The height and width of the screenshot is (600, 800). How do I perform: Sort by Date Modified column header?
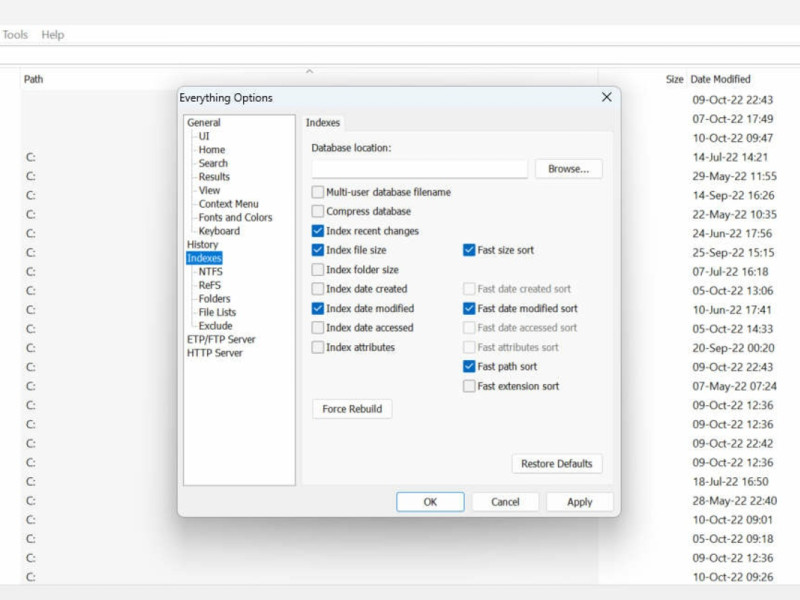[x=720, y=79]
